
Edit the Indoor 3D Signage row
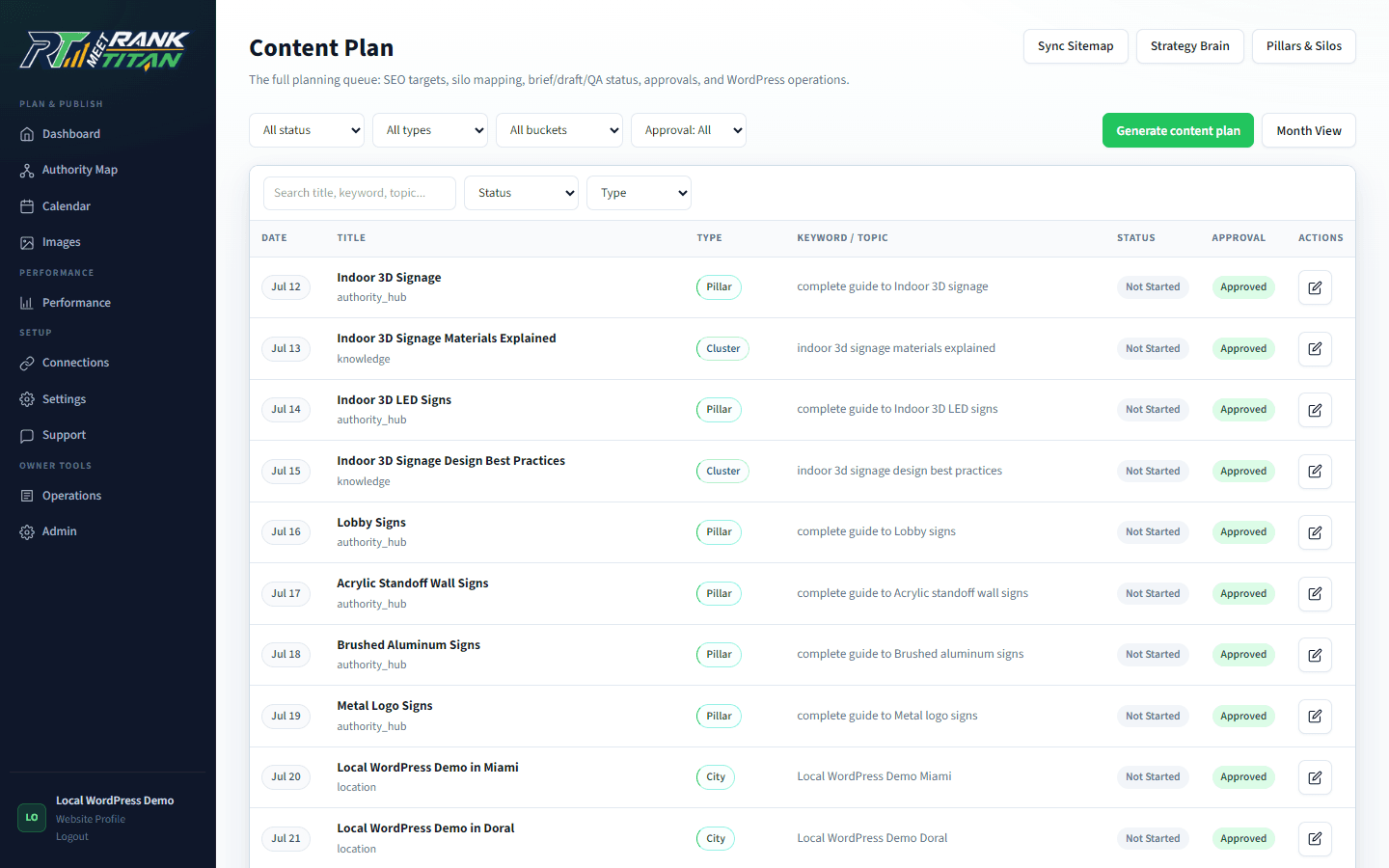pos(1315,287)
